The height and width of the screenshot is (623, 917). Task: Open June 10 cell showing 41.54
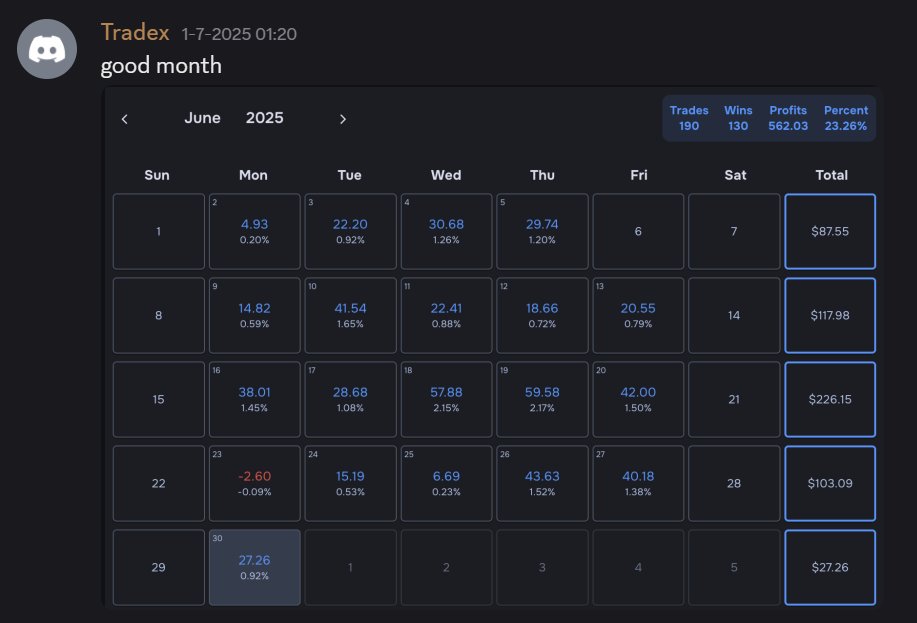350,315
